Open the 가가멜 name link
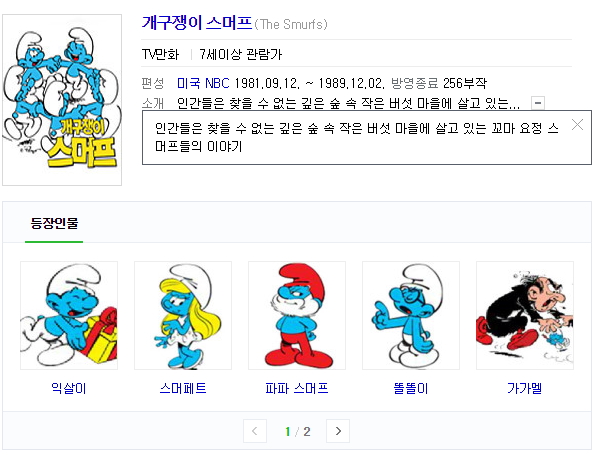 pyautogui.click(x=525, y=388)
